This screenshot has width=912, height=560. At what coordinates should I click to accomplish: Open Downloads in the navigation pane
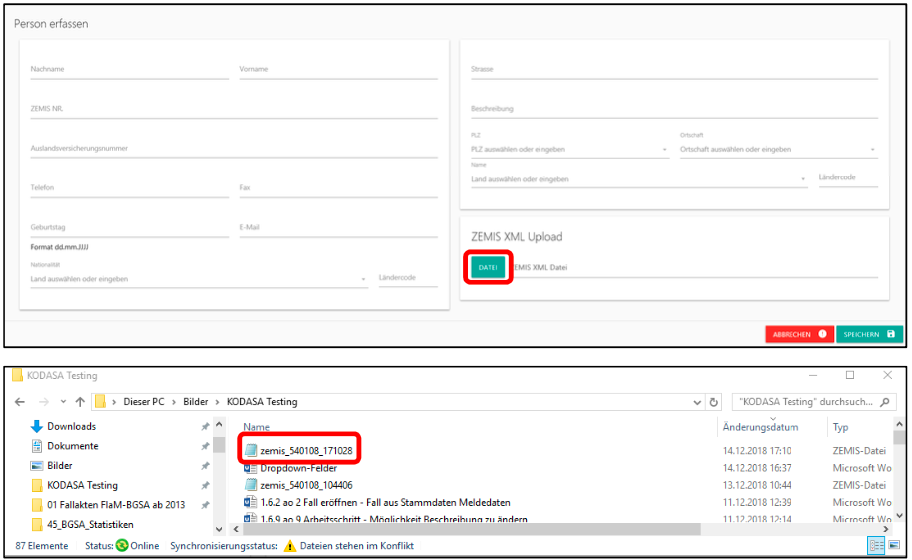click(x=71, y=426)
